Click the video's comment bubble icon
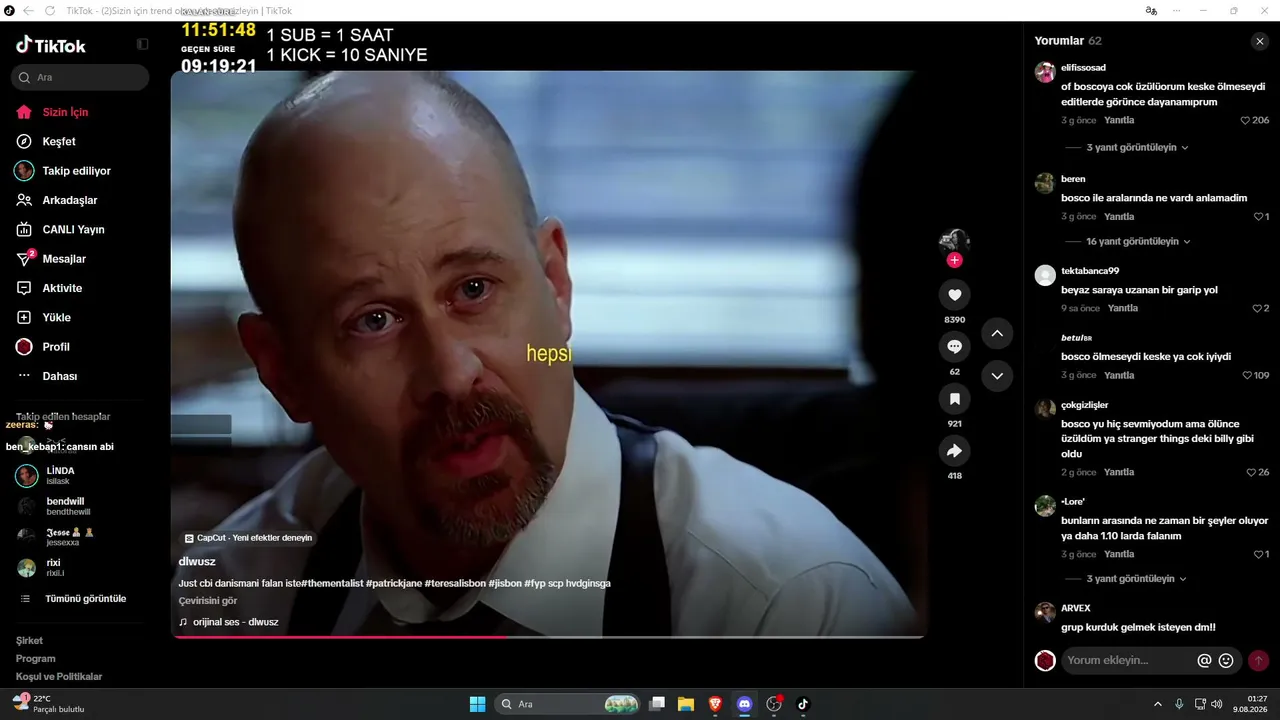 pos(954,347)
